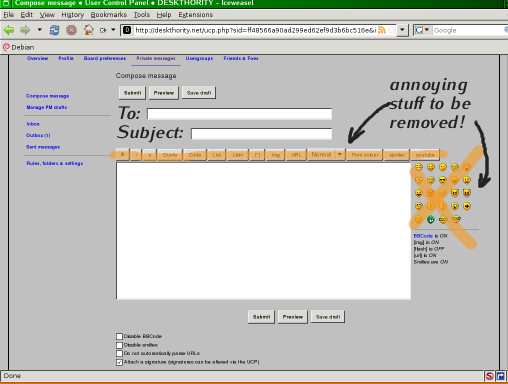
Task: Switch to the Usergroups tab
Action: 199,58
